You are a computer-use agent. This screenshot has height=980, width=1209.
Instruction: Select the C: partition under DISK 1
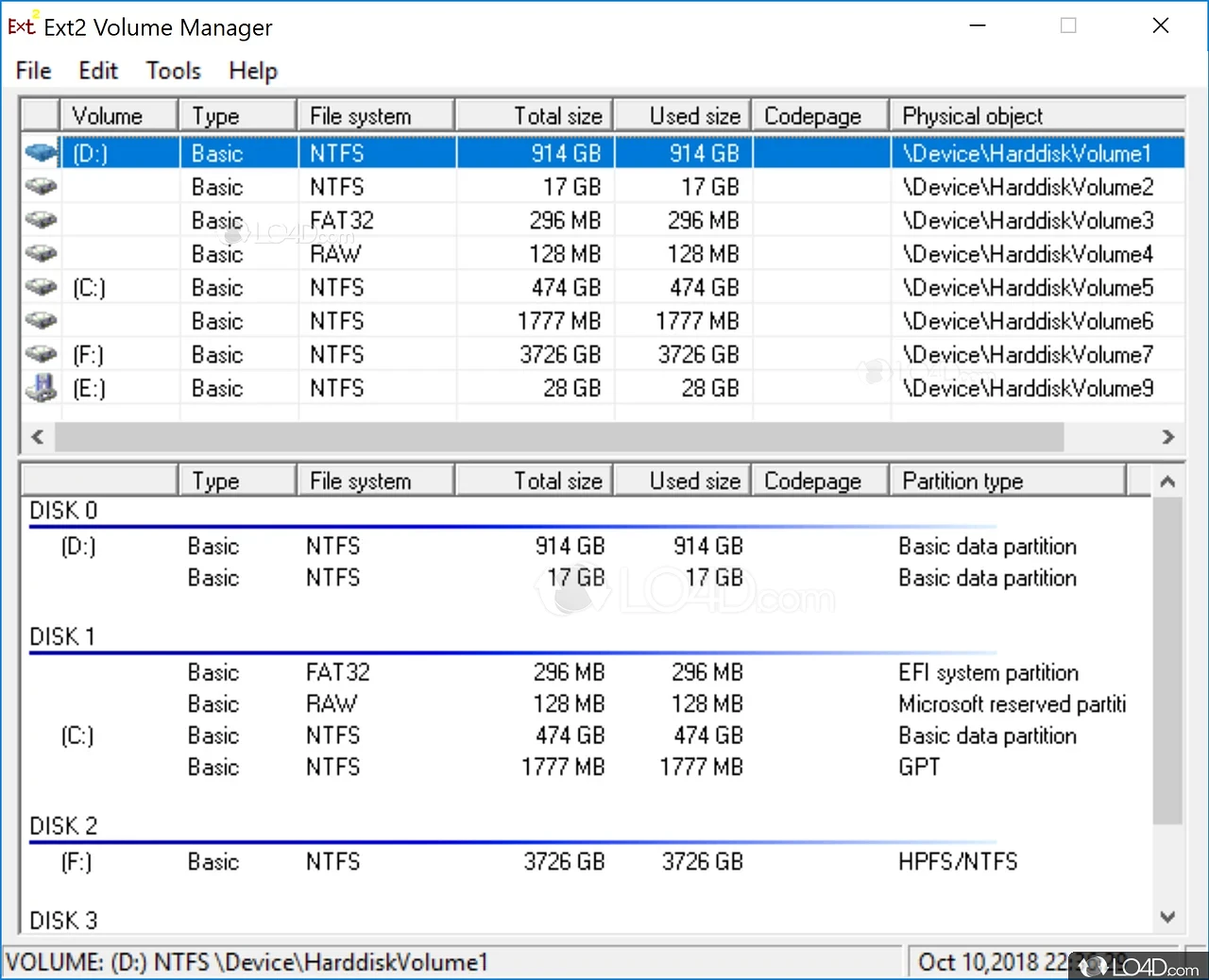[x=77, y=735]
